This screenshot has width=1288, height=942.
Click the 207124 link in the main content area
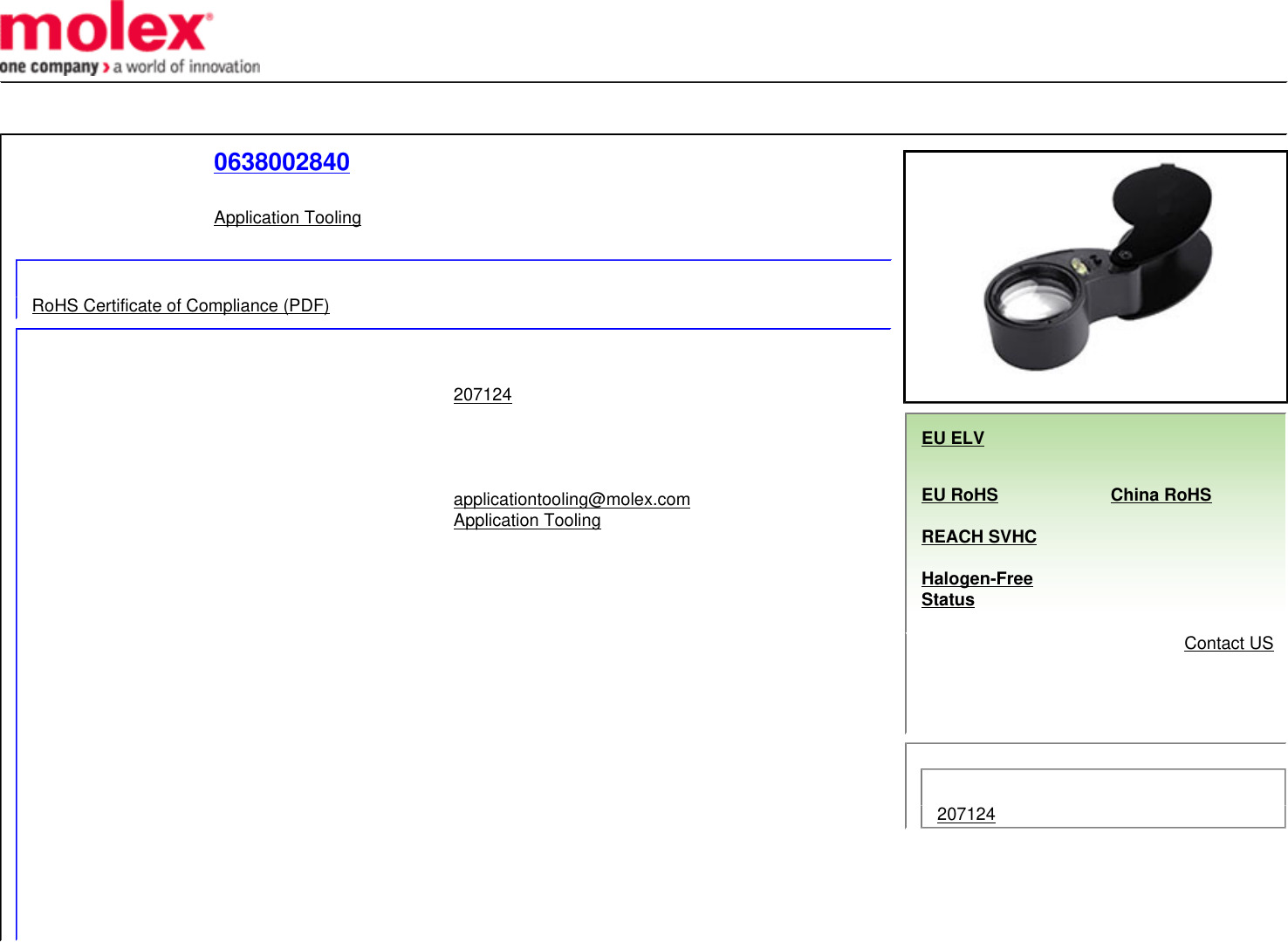pos(483,394)
